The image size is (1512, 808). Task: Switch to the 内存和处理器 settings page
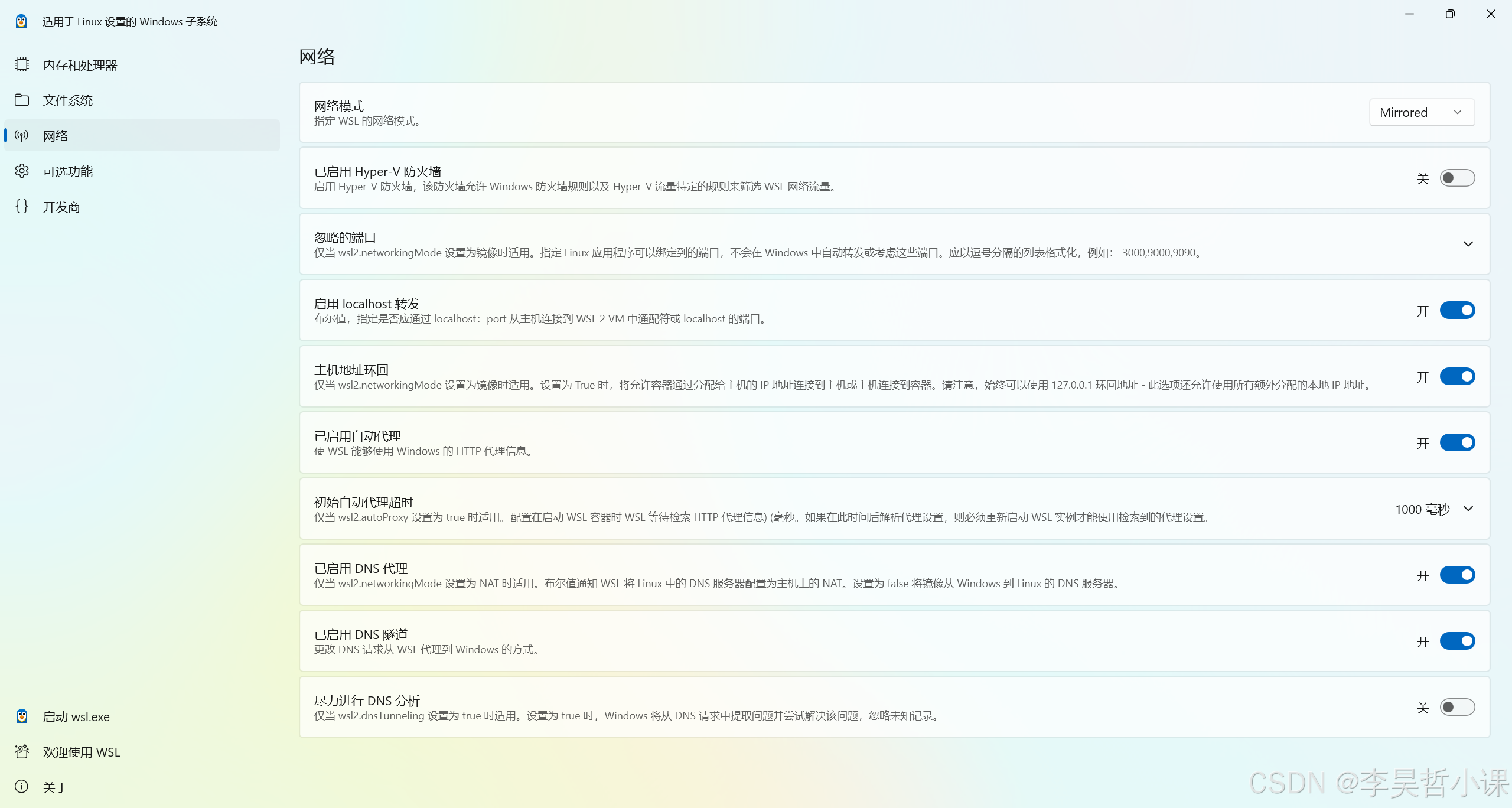coord(80,65)
